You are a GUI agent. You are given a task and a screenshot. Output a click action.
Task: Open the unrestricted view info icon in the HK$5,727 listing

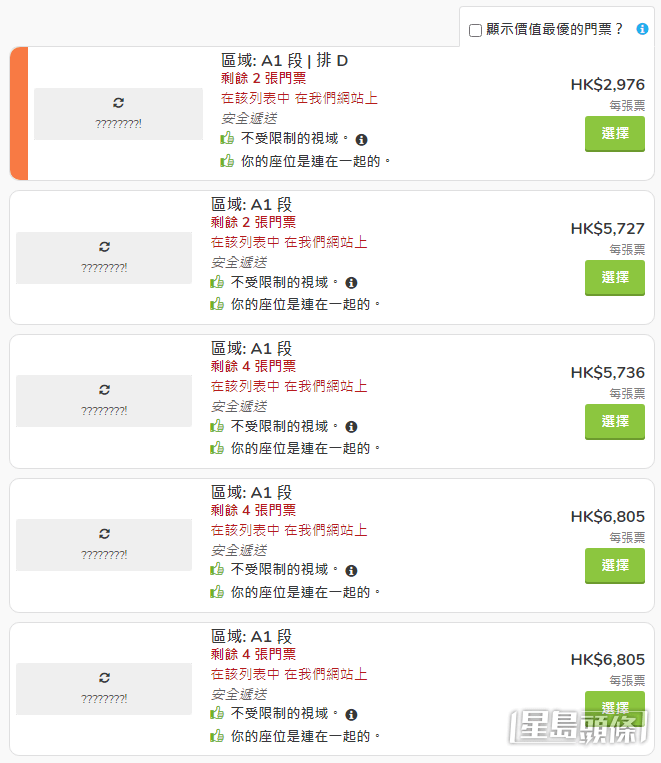tap(351, 283)
